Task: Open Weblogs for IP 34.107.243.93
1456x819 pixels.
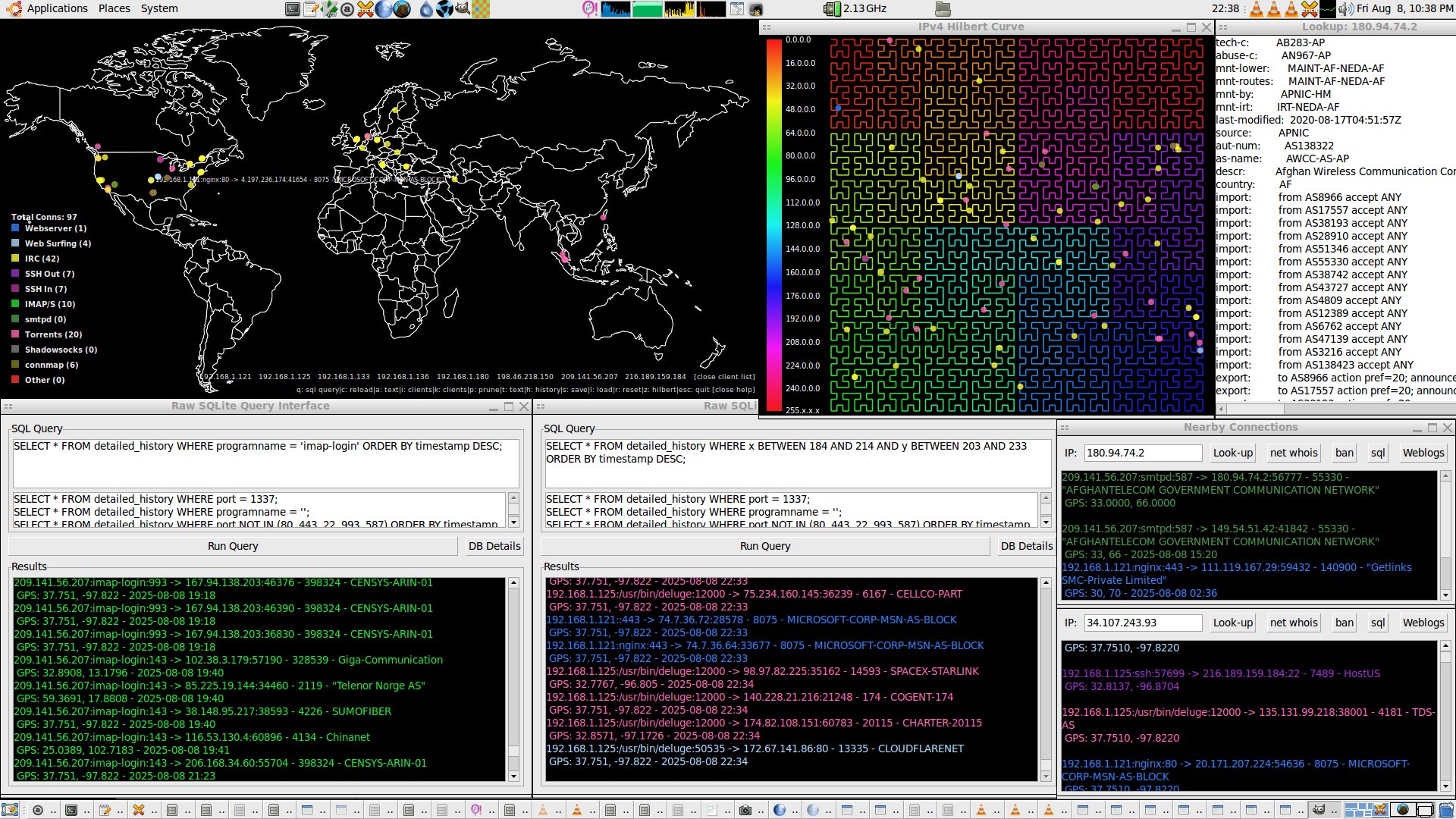Action: click(1423, 623)
